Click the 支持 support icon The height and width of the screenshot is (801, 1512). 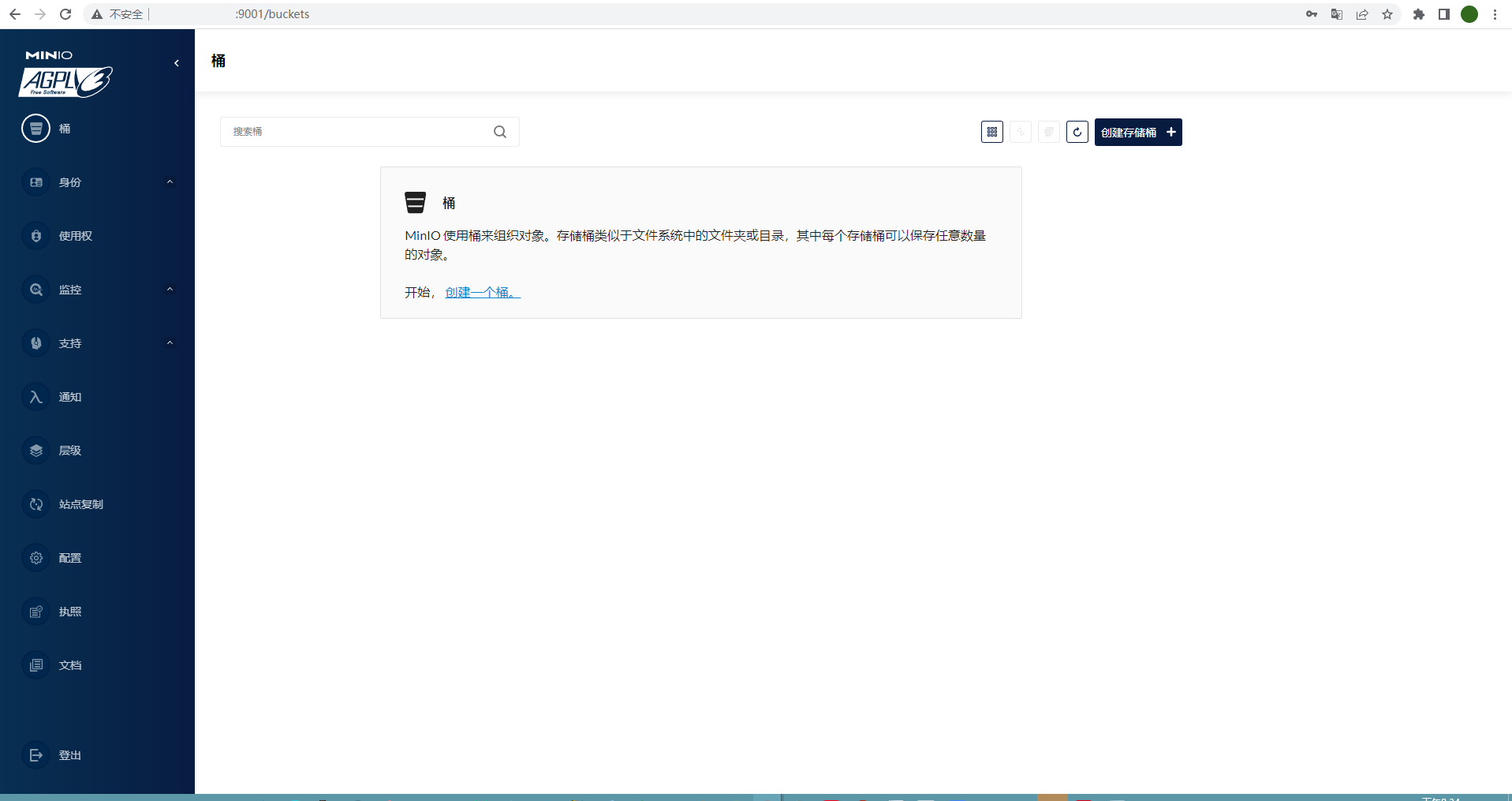[x=35, y=343]
